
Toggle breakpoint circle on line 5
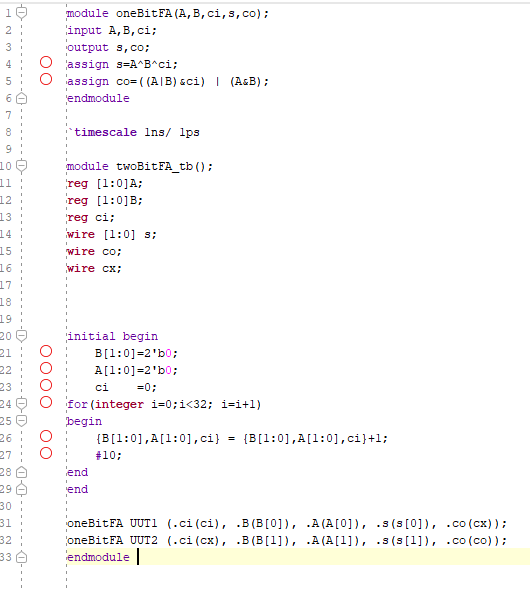46,79
